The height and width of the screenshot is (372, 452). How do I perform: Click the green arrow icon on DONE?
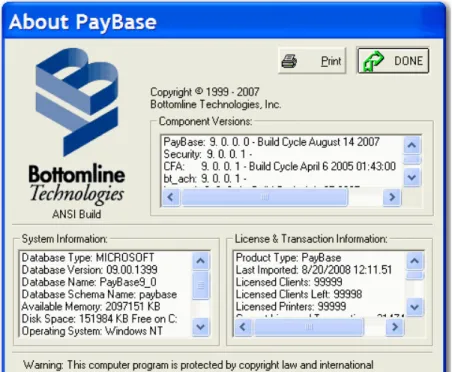(373, 61)
